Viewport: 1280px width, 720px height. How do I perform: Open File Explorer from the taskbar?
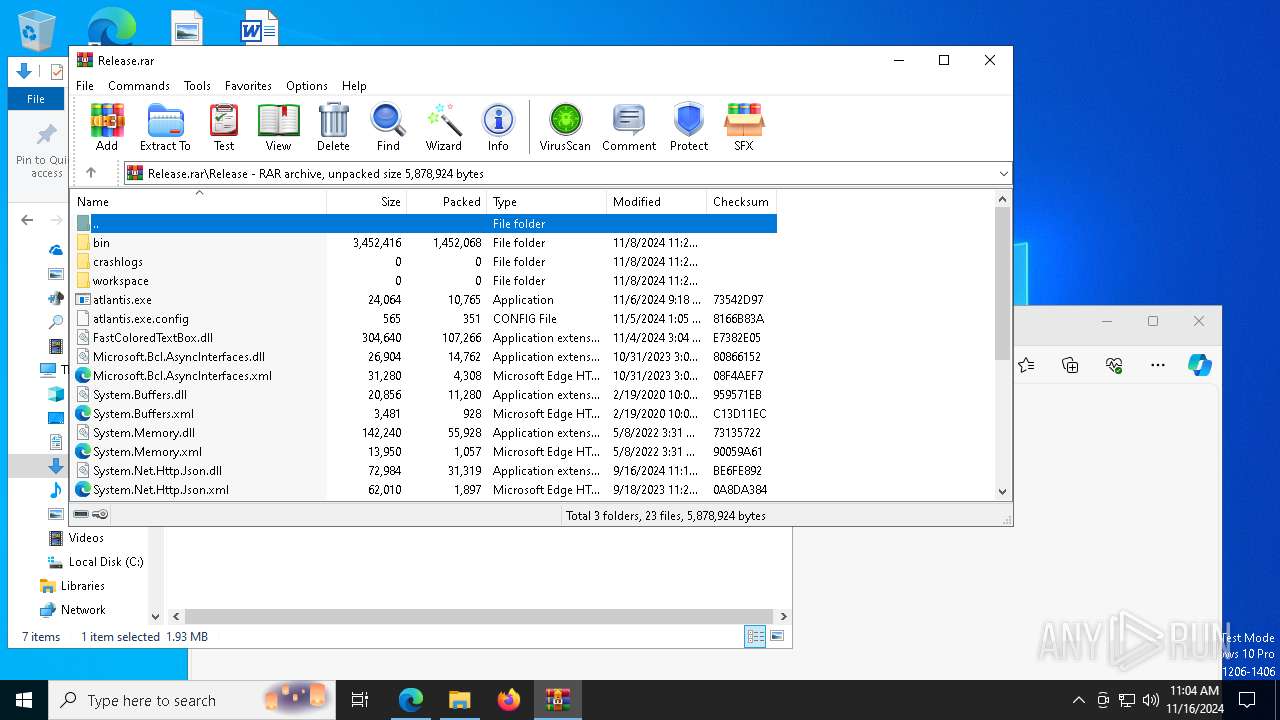[460, 700]
